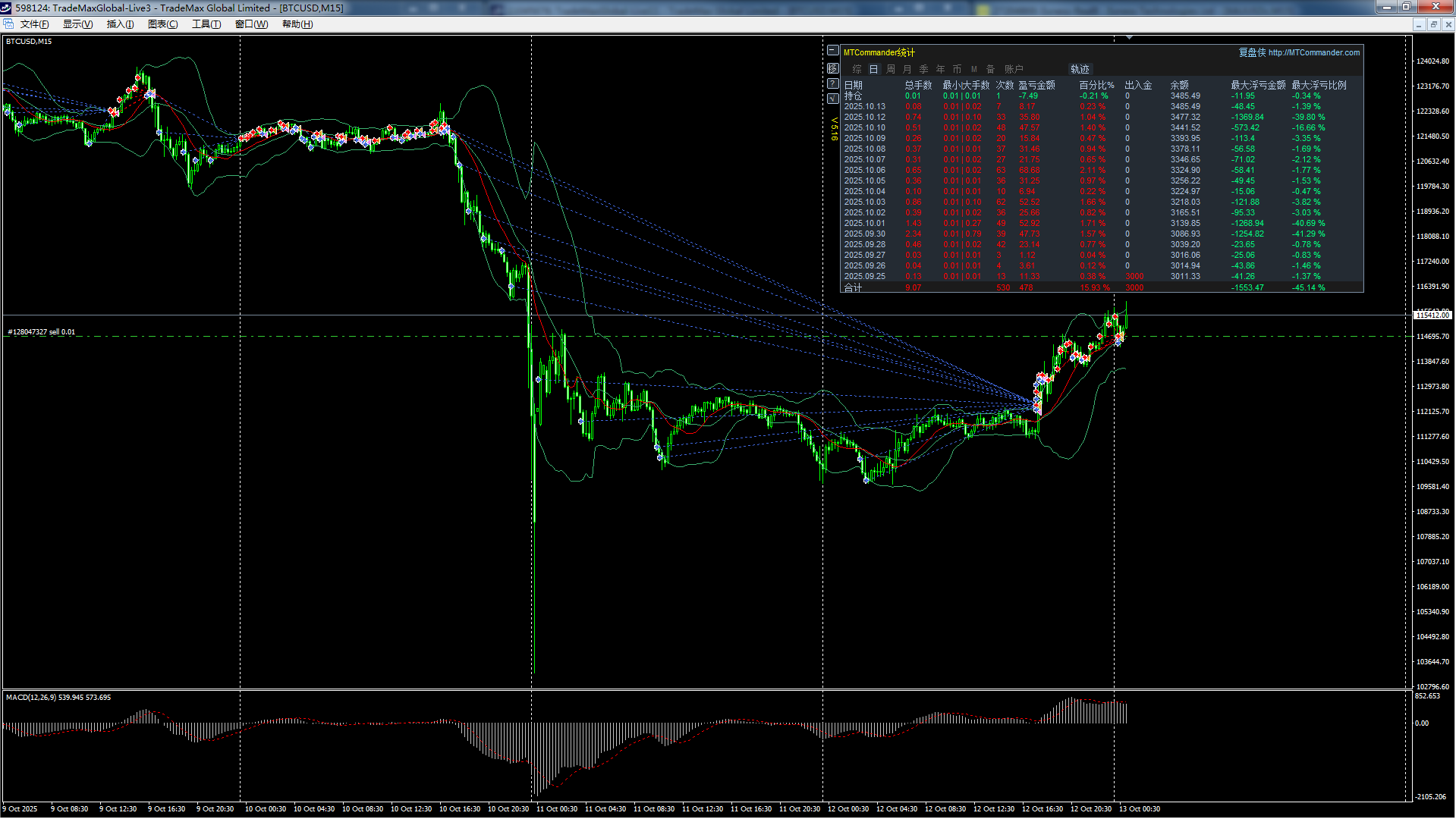The height and width of the screenshot is (819, 1456).
Task: Click the chart window icon beside 文件(F)
Action: [x=8, y=24]
